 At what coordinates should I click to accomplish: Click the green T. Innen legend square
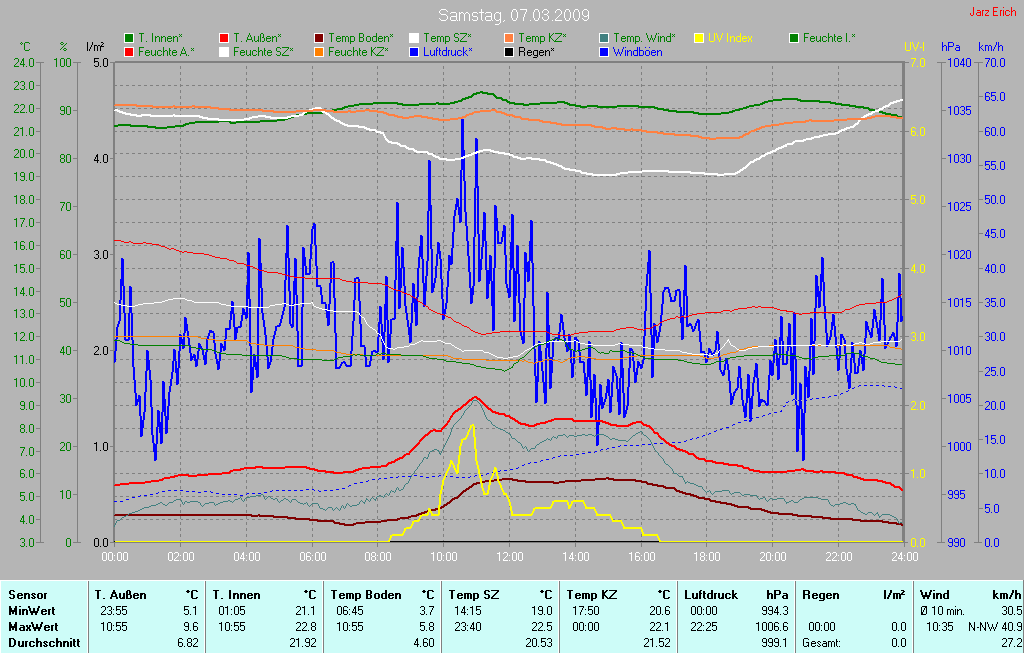coord(129,38)
